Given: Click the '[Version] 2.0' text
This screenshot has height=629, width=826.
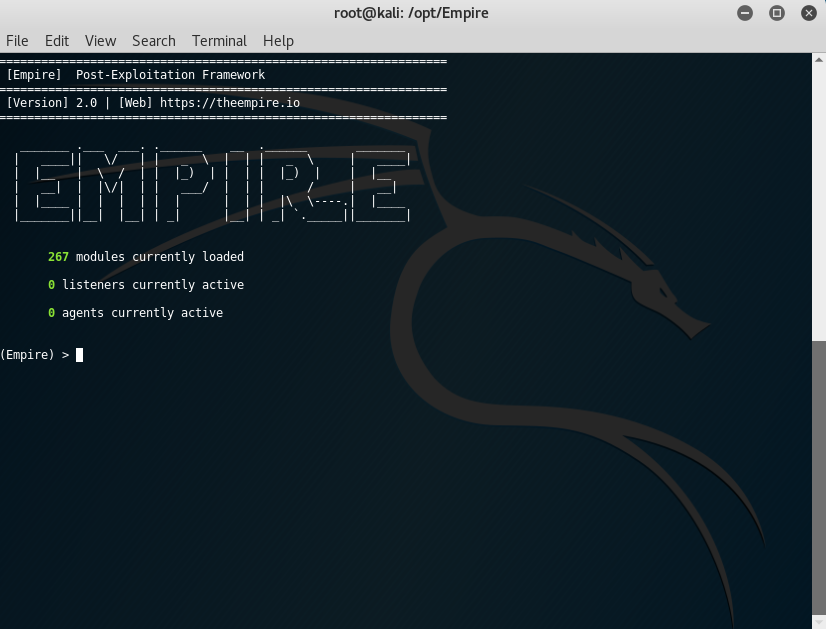Looking at the screenshot, I should [x=52, y=103].
